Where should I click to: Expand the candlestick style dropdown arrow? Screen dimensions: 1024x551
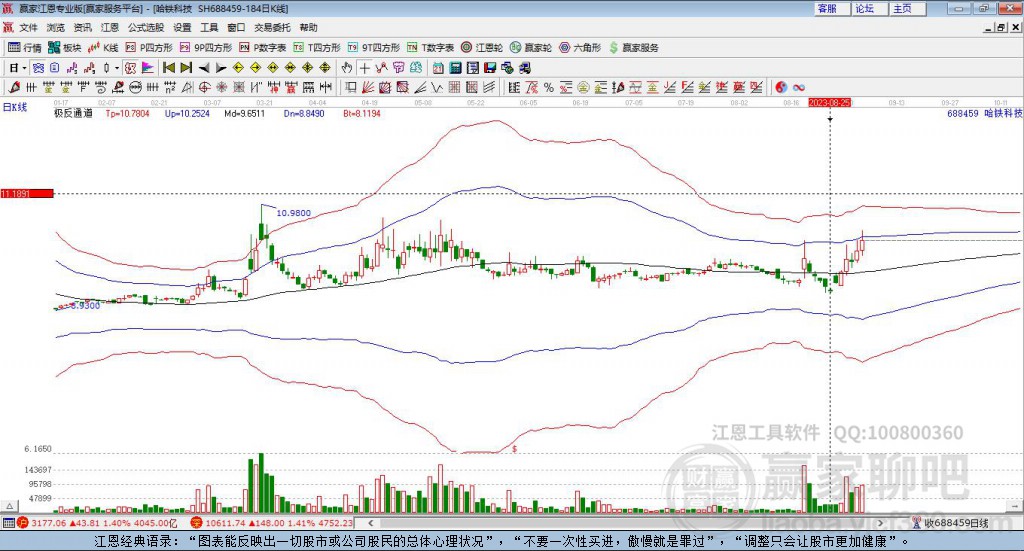point(117,68)
